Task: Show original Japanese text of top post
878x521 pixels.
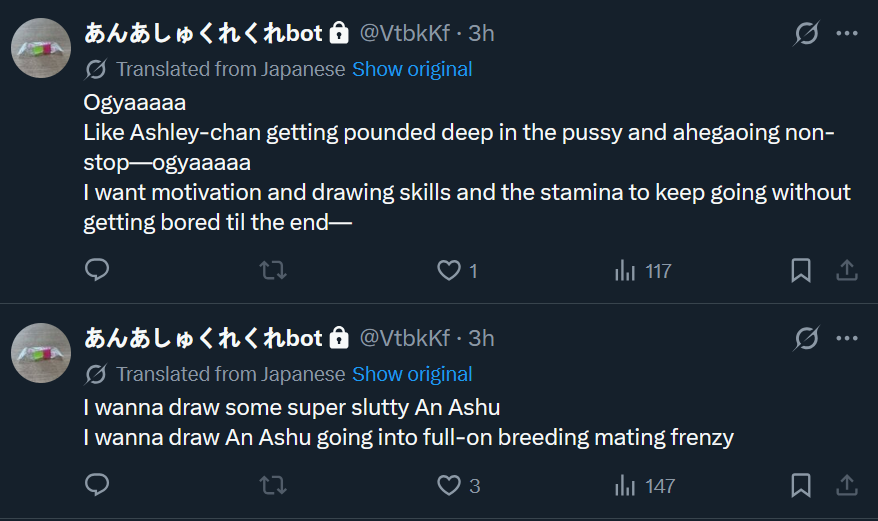Action: (x=412, y=69)
